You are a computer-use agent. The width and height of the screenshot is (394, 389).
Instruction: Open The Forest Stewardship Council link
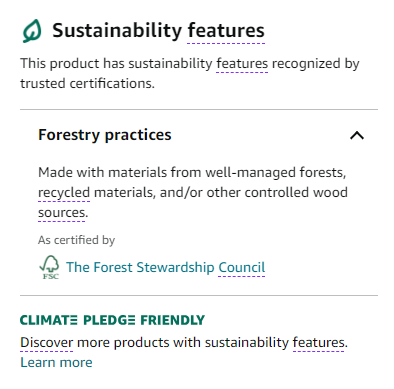click(166, 267)
